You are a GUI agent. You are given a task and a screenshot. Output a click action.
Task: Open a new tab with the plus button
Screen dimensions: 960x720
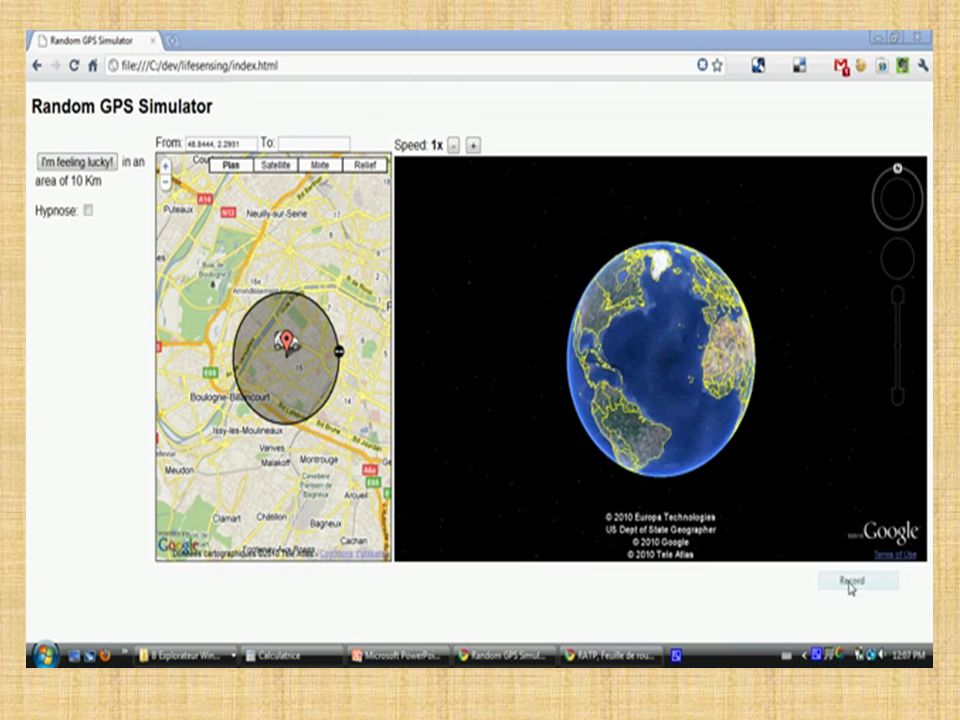coord(173,41)
